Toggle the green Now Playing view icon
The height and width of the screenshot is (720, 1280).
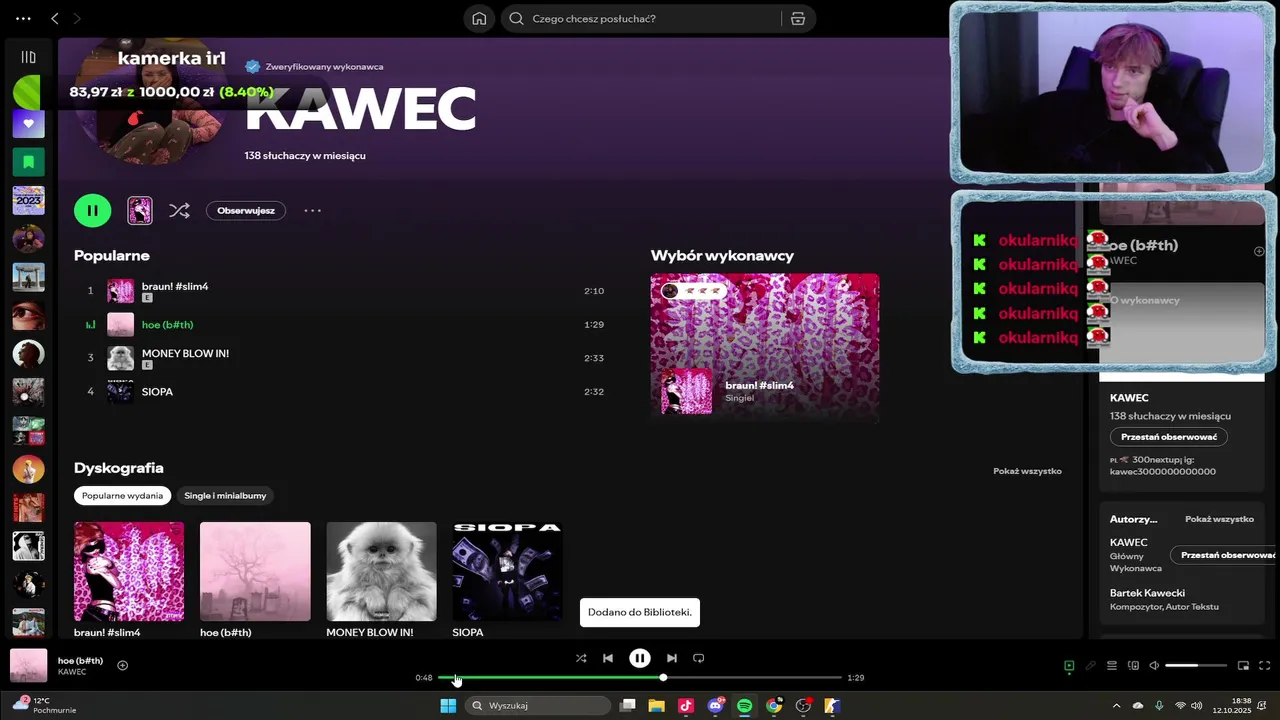(1069, 665)
